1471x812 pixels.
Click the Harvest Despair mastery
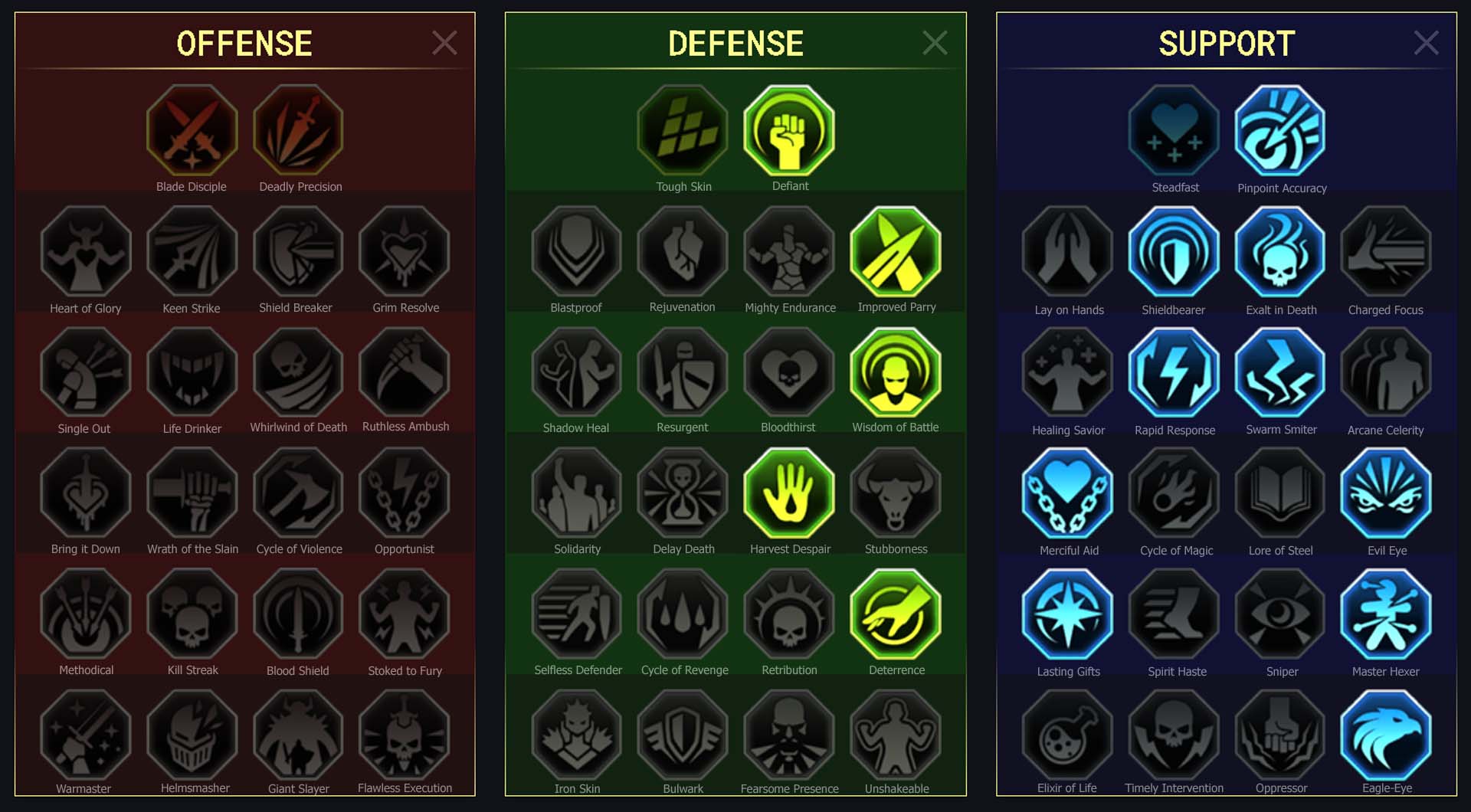[789, 493]
